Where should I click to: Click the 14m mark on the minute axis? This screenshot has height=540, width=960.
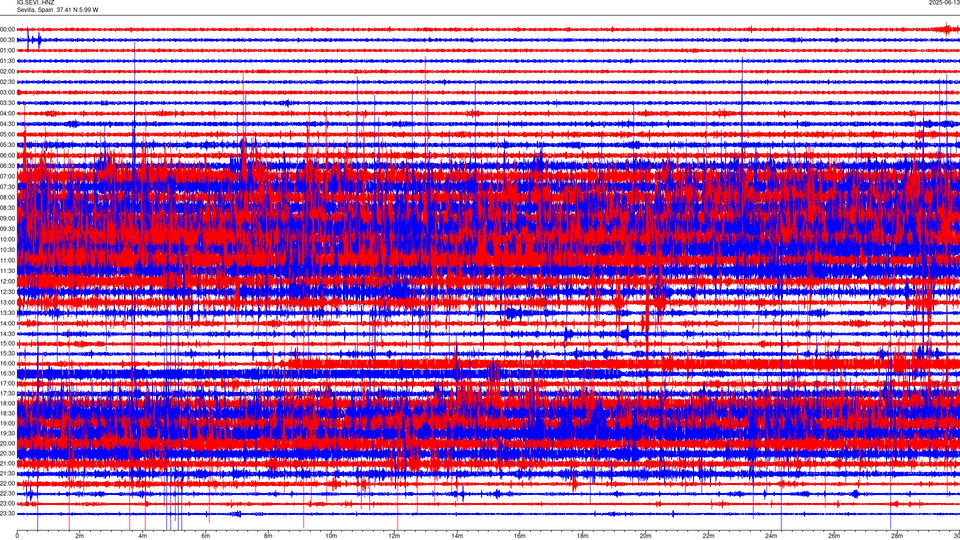457,536
